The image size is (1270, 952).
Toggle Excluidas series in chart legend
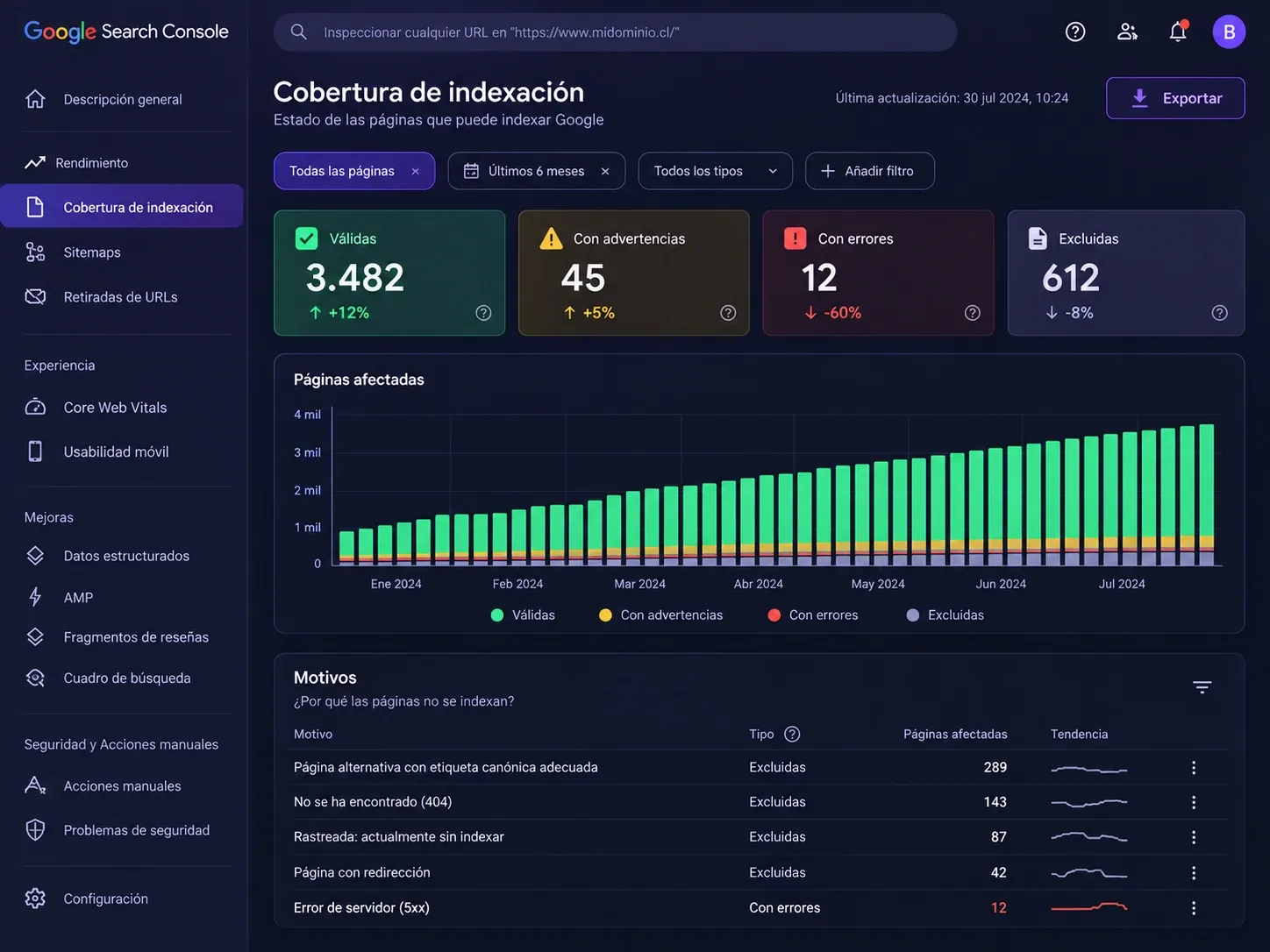945,615
